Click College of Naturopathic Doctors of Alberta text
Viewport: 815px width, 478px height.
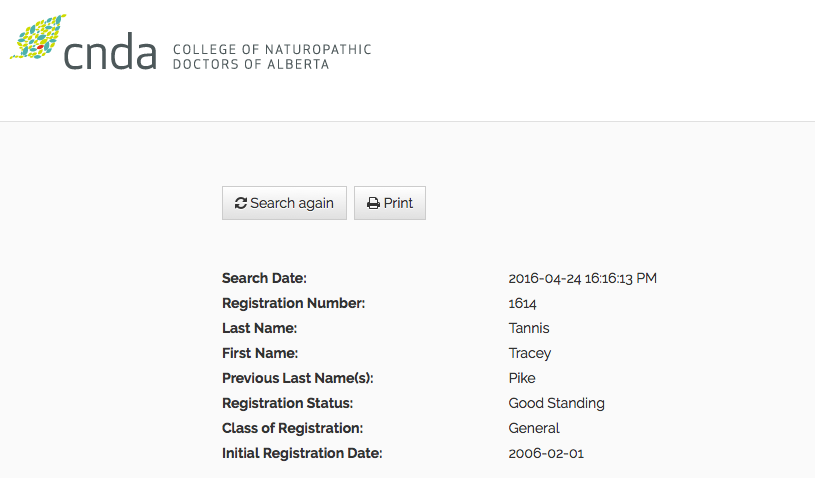tap(272, 57)
